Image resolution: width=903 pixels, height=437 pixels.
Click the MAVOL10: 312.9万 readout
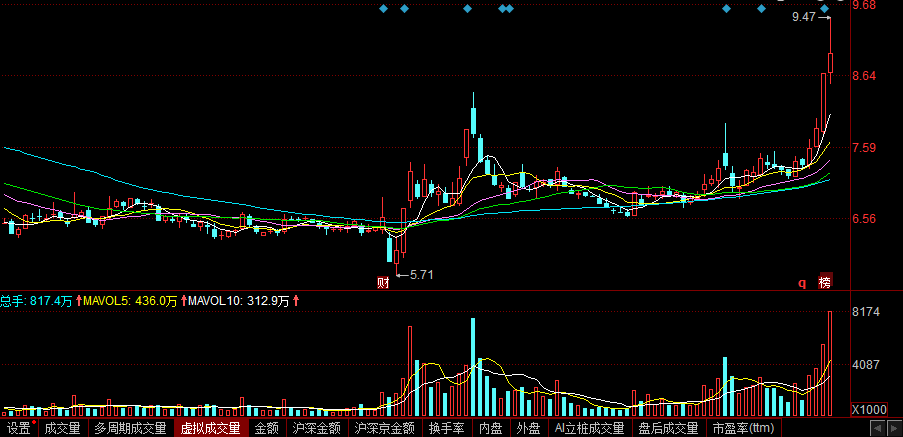238,301
